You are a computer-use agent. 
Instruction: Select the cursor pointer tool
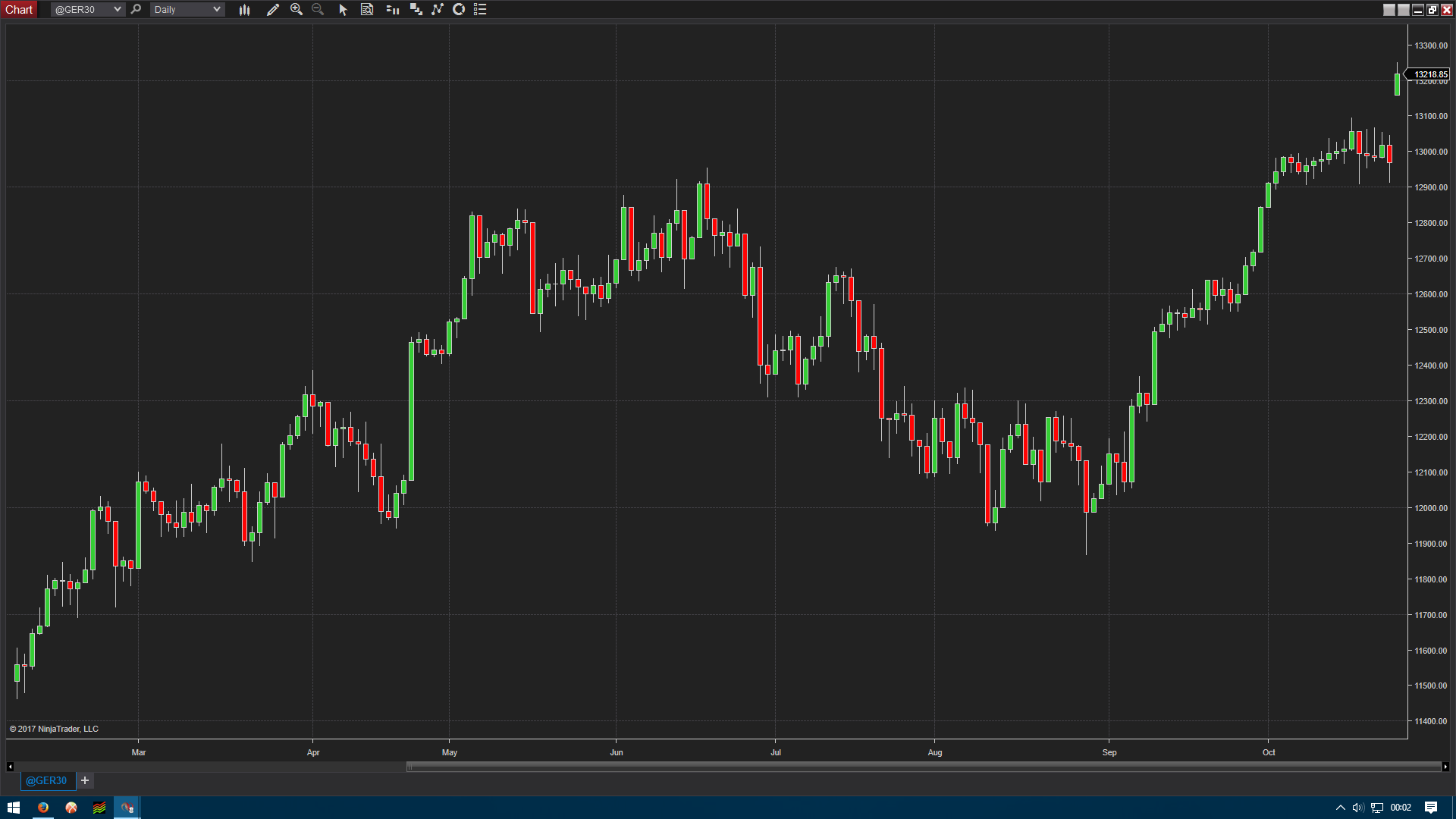point(343,10)
